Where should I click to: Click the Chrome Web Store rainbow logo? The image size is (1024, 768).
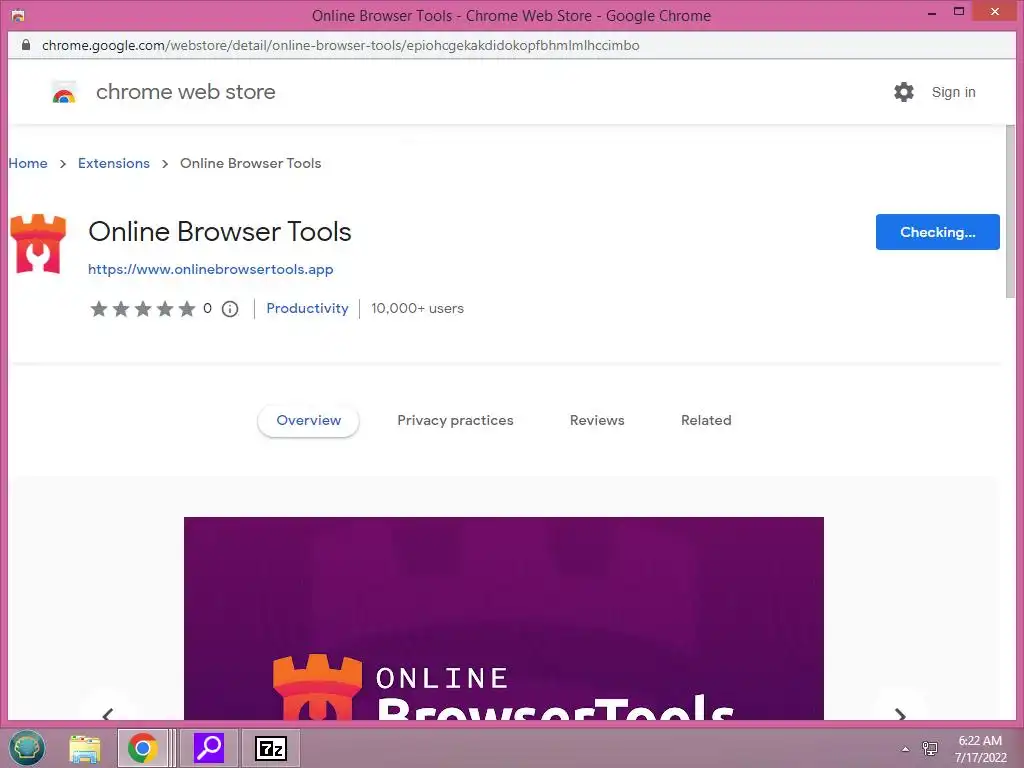pyautogui.click(x=64, y=93)
